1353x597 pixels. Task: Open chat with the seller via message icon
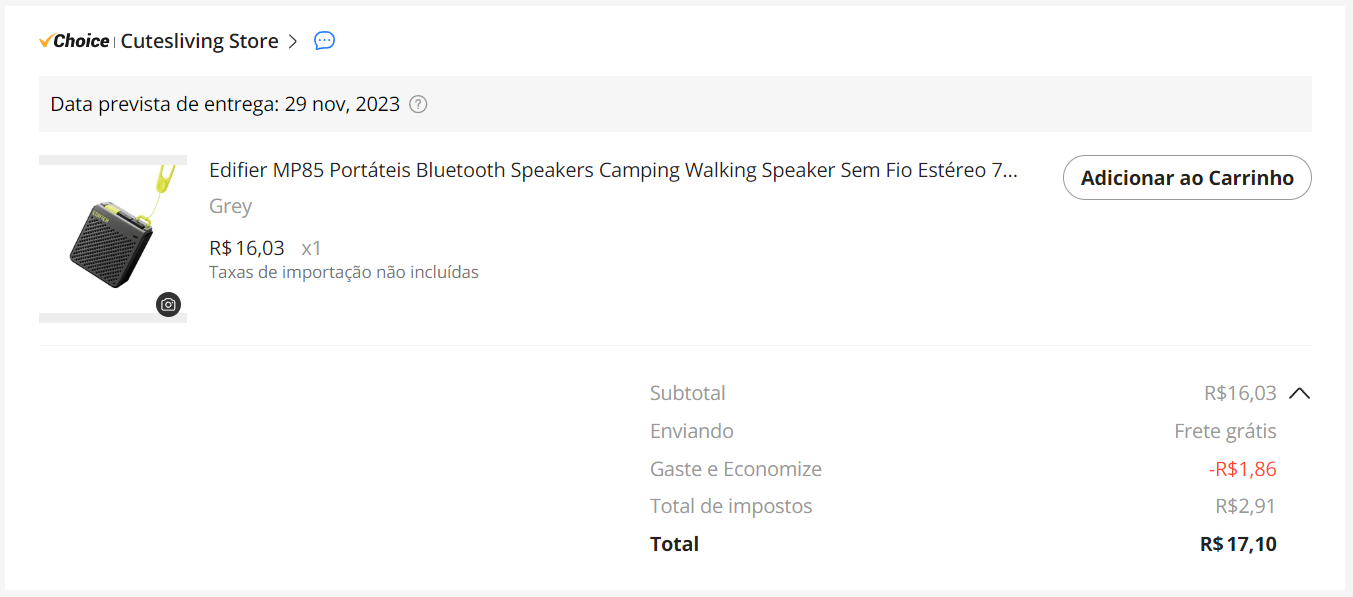click(x=324, y=41)
